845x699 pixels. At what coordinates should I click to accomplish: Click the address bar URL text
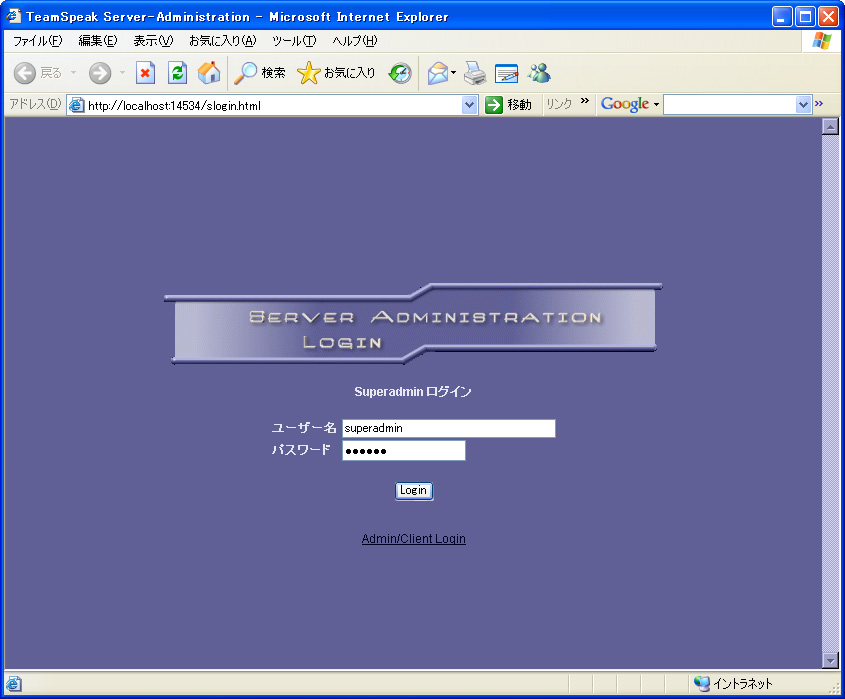pos(174,106)
